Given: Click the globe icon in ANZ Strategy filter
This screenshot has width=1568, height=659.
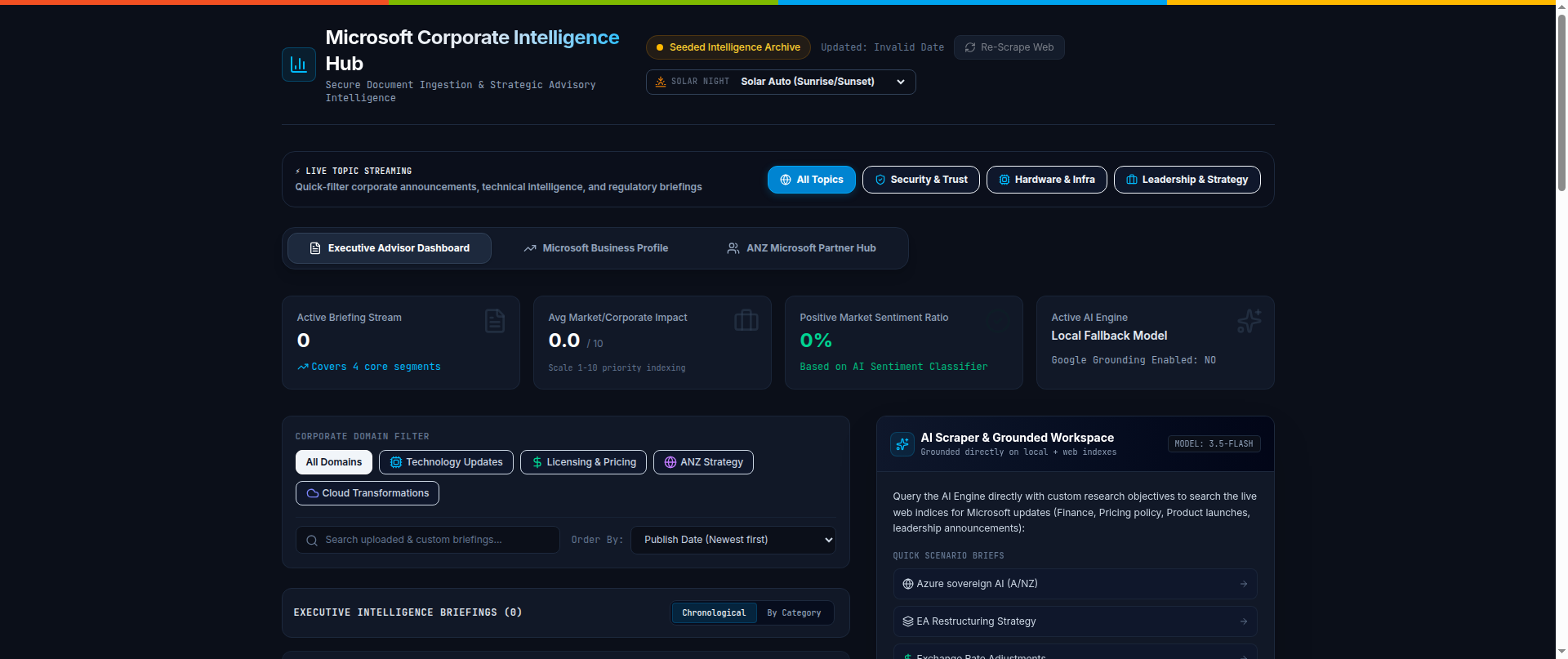Looking at the screenshot, I should click(x=670, y=462).
